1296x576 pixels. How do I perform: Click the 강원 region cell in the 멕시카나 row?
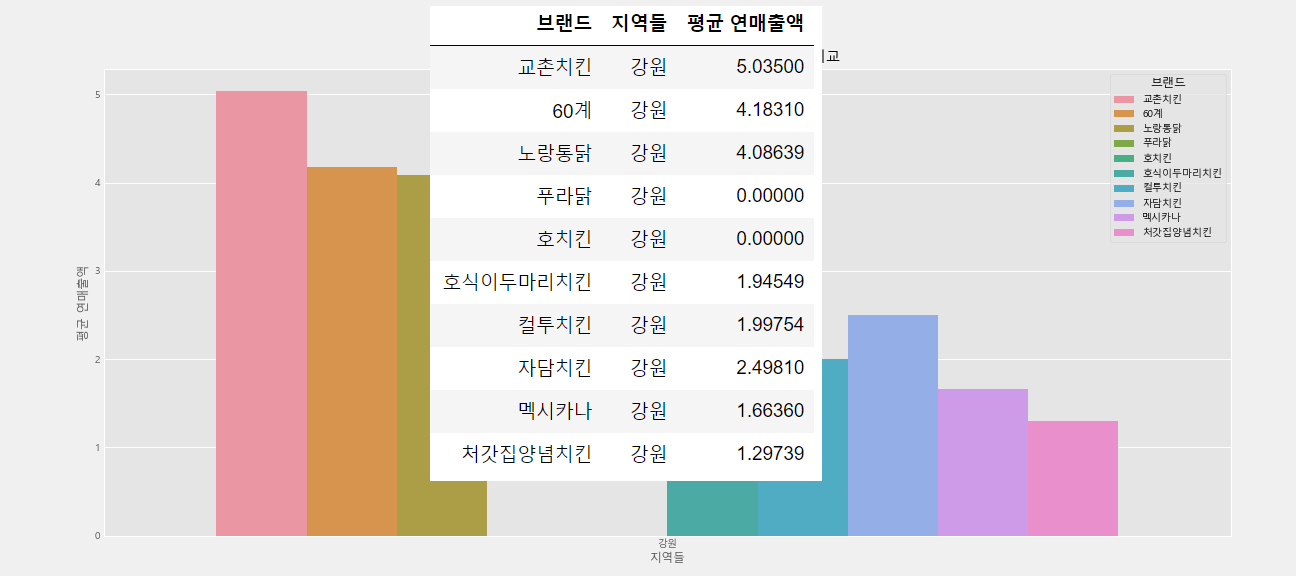coord(649,411)
